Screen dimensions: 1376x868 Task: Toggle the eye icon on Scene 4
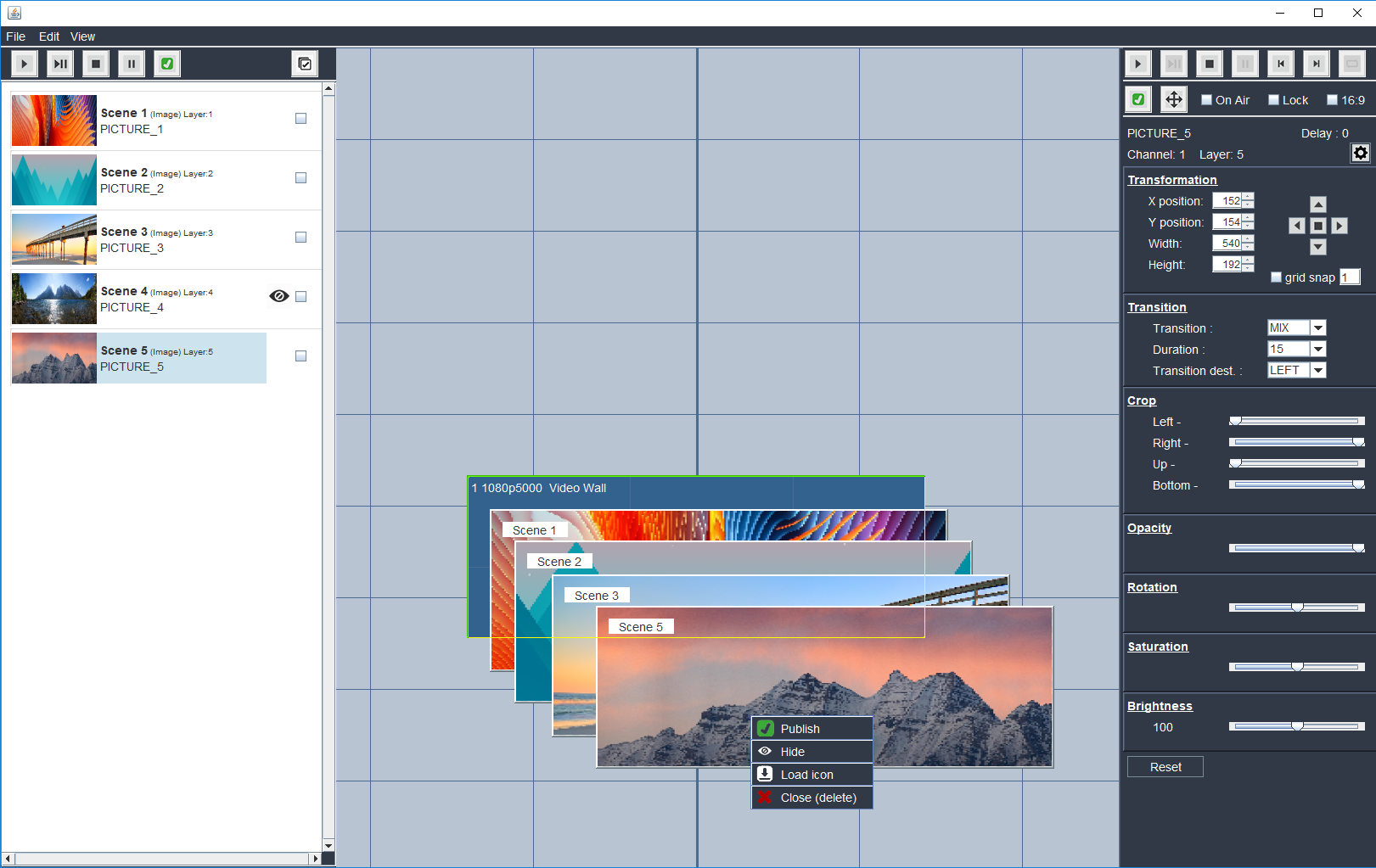coord(278,296)
